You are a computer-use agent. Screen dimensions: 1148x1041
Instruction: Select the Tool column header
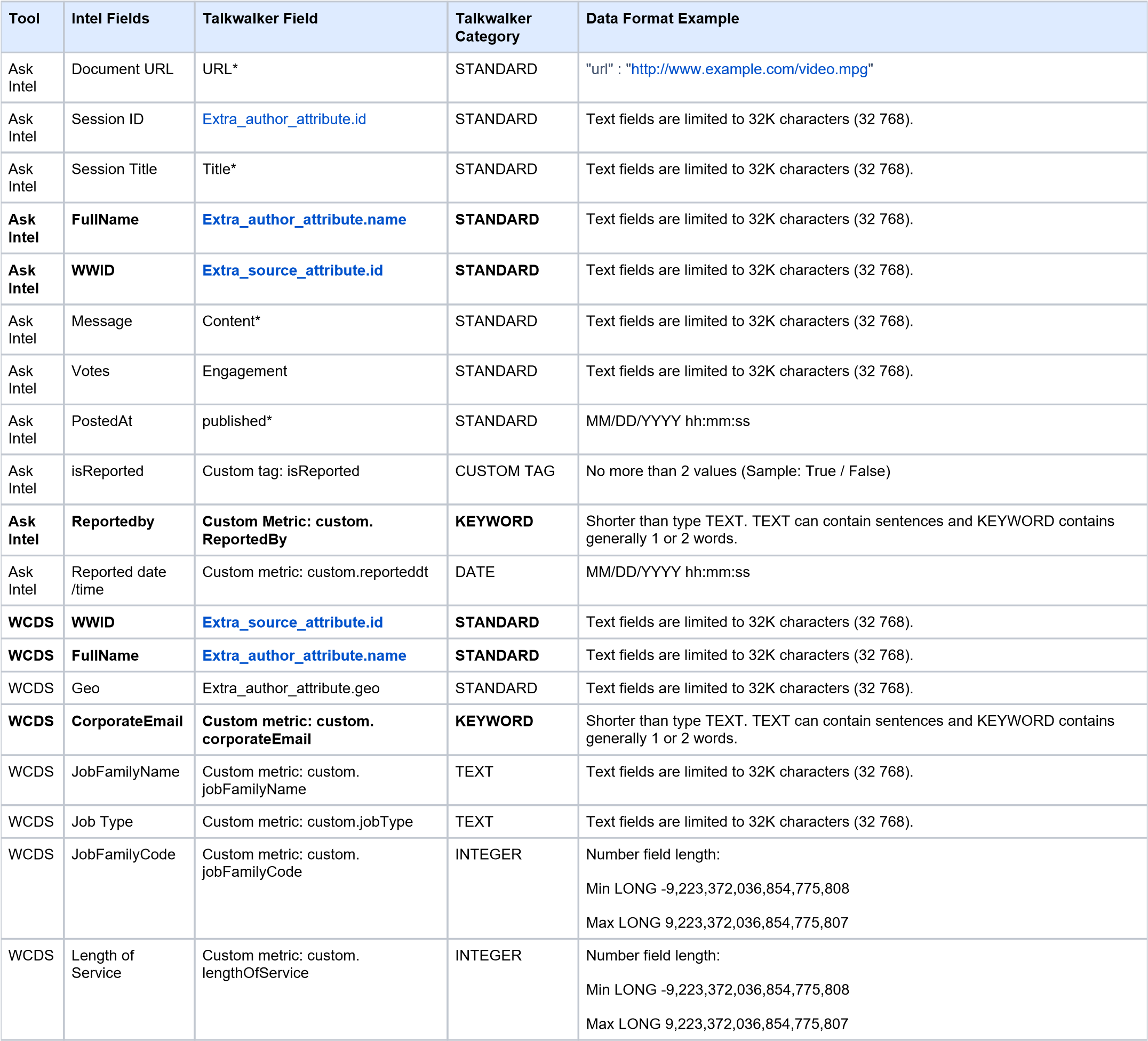click(24, 19)
